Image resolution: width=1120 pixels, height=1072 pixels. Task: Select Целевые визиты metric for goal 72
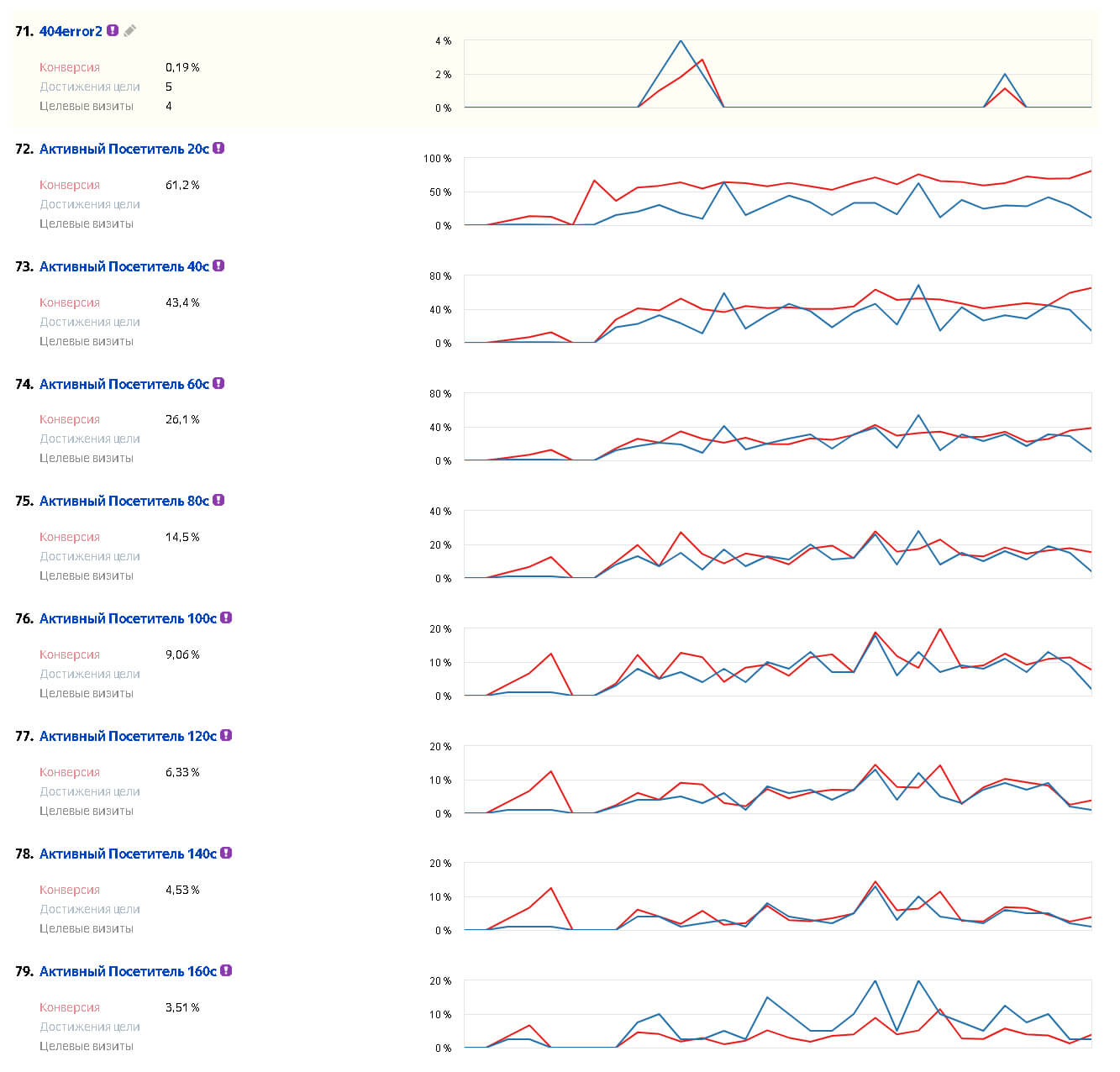(87, 223)
